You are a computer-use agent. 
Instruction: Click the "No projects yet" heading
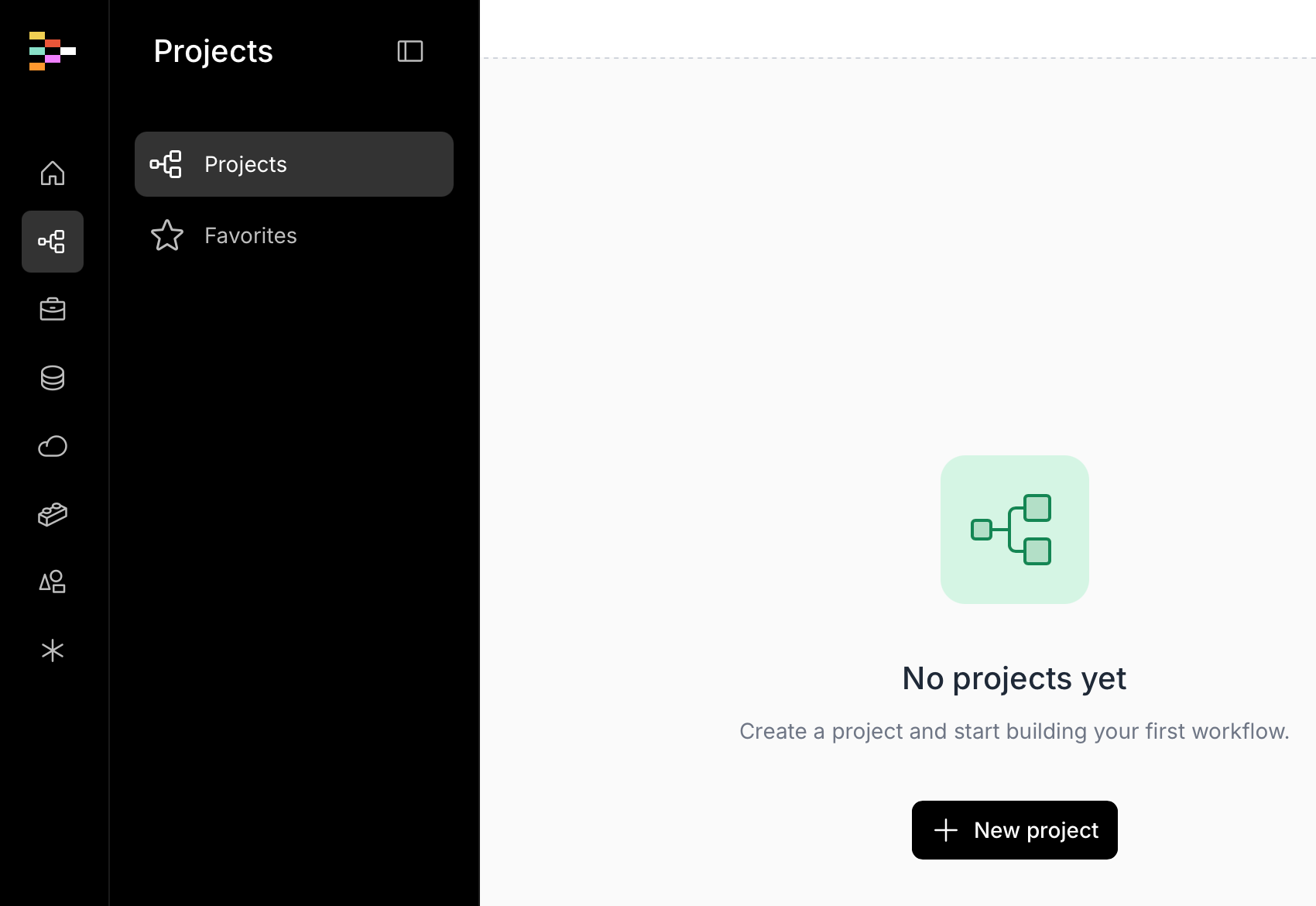[x=1014, y=678]
